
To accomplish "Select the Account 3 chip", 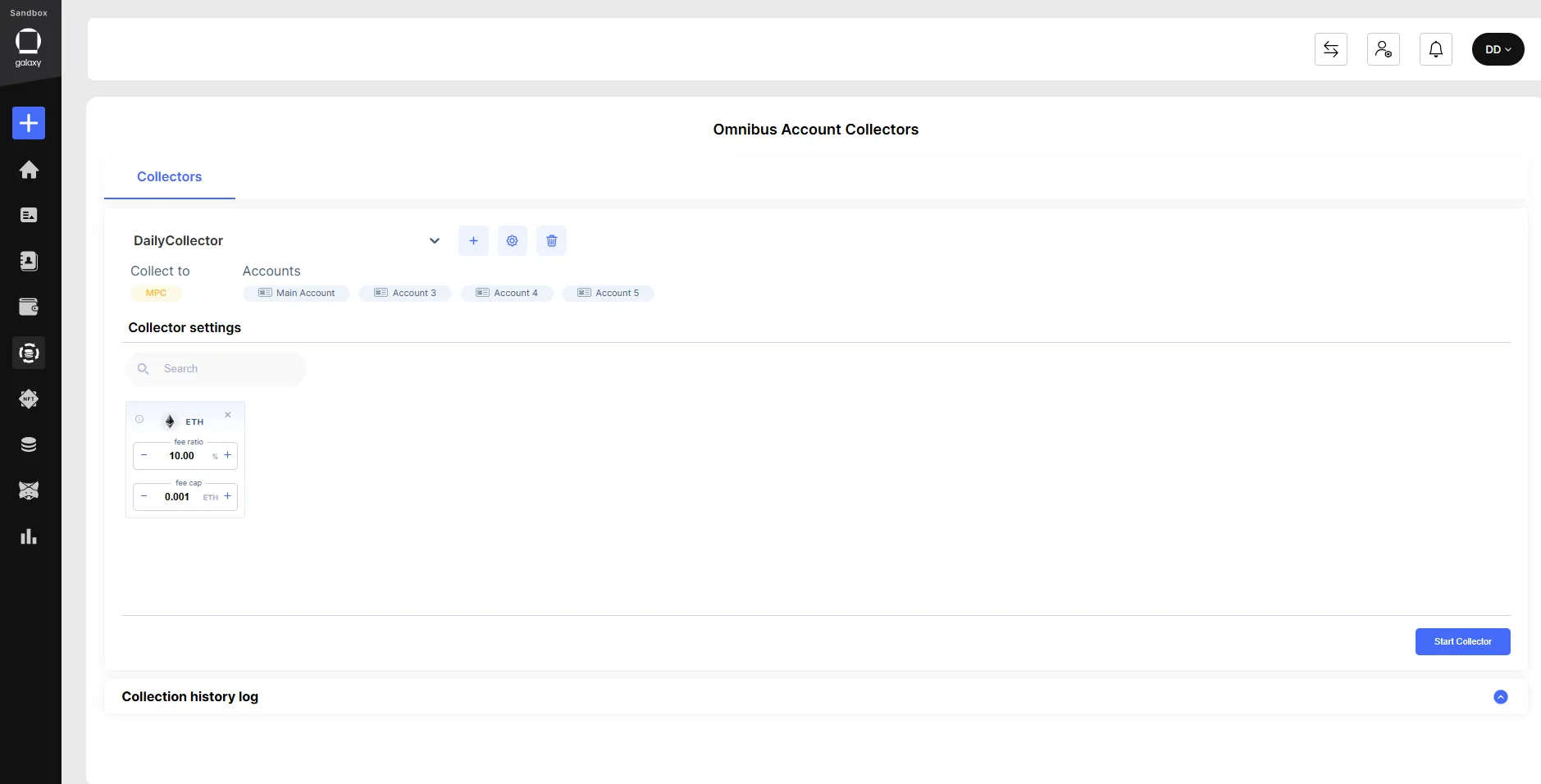I will 405,293.
